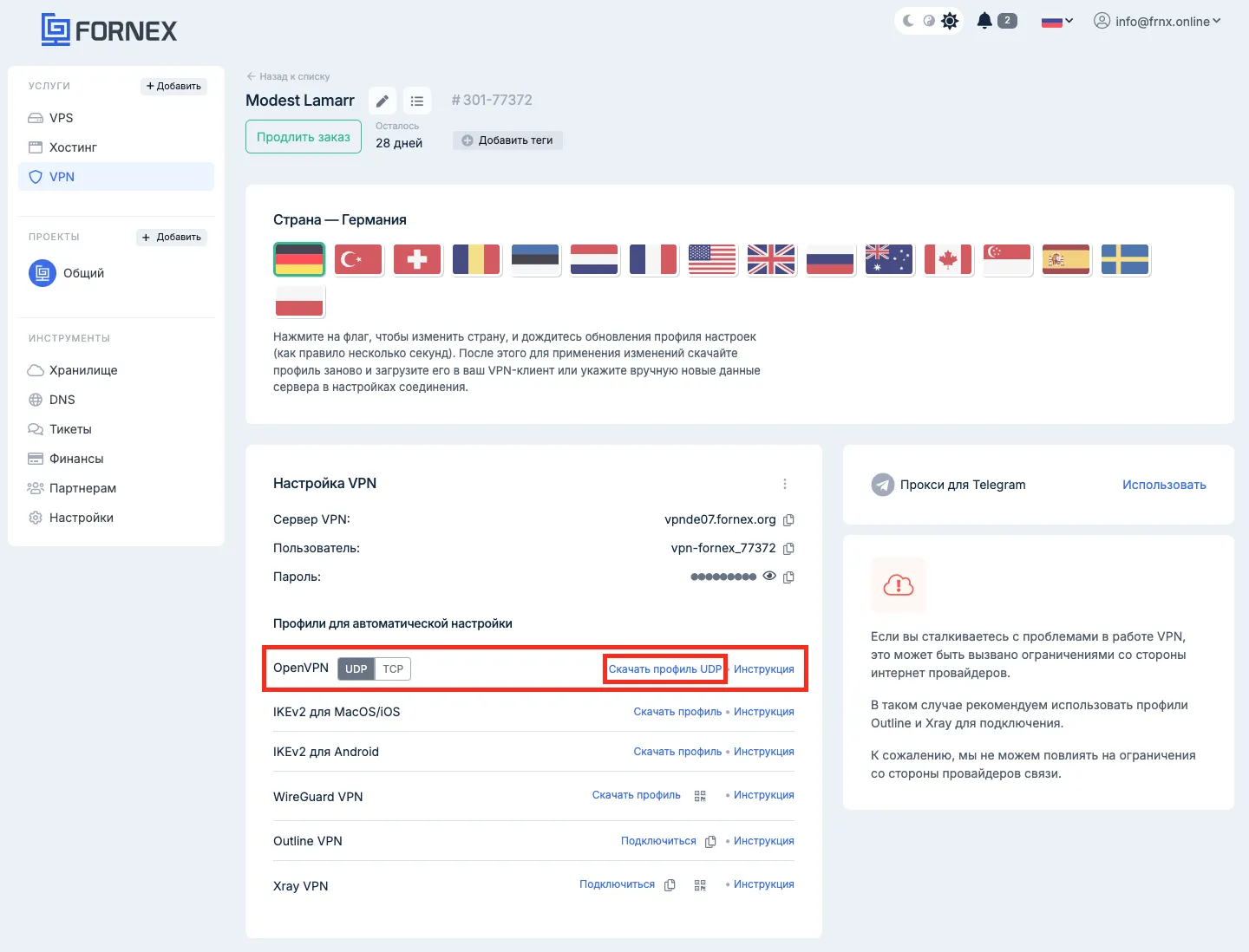
Task: Select the Russia flag in the country list
Action: (830, 259)
